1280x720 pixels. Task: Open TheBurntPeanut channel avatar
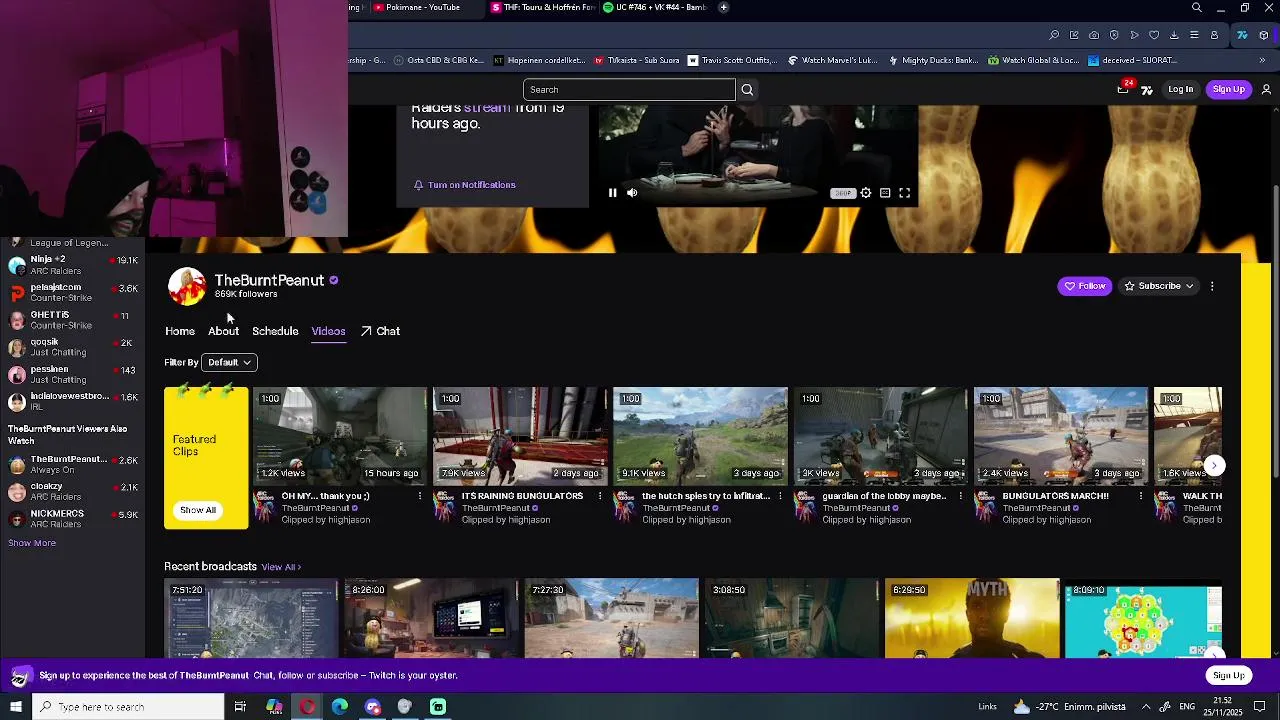186,286
